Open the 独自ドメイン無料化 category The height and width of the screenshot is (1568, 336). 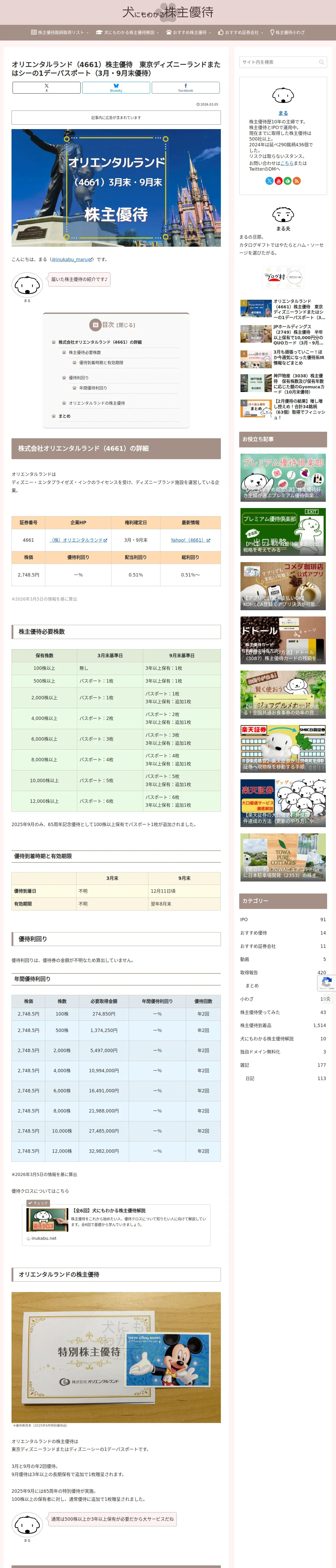pos(283,1052)
